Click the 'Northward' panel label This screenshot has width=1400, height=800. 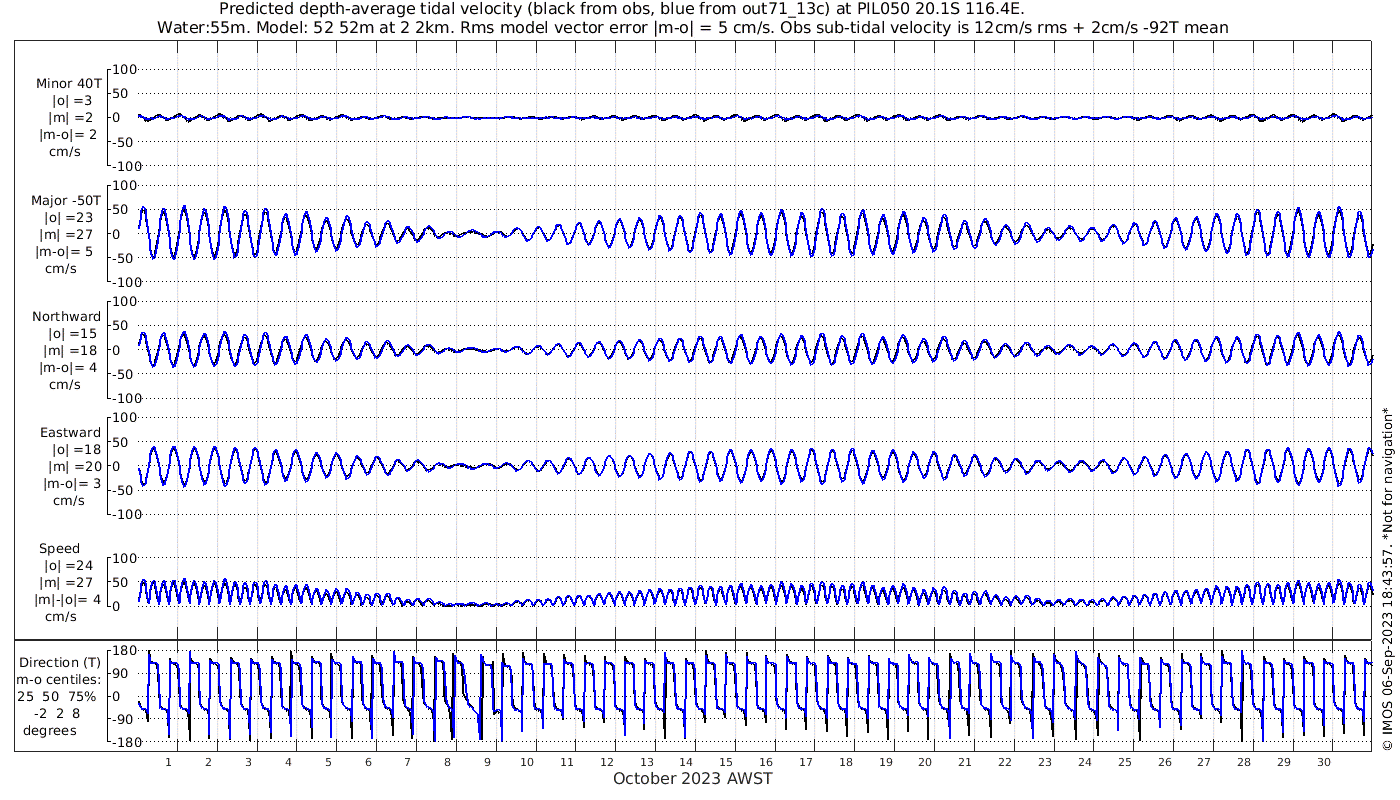point(67,317)
